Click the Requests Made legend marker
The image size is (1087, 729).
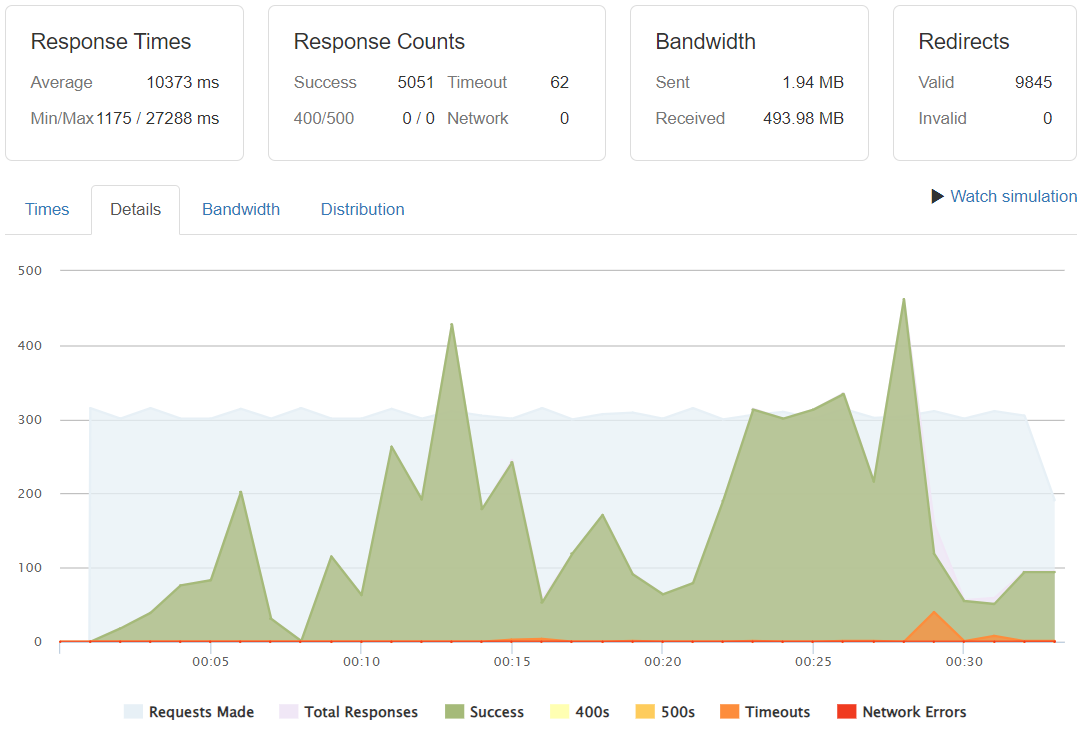tap(131, 711)
